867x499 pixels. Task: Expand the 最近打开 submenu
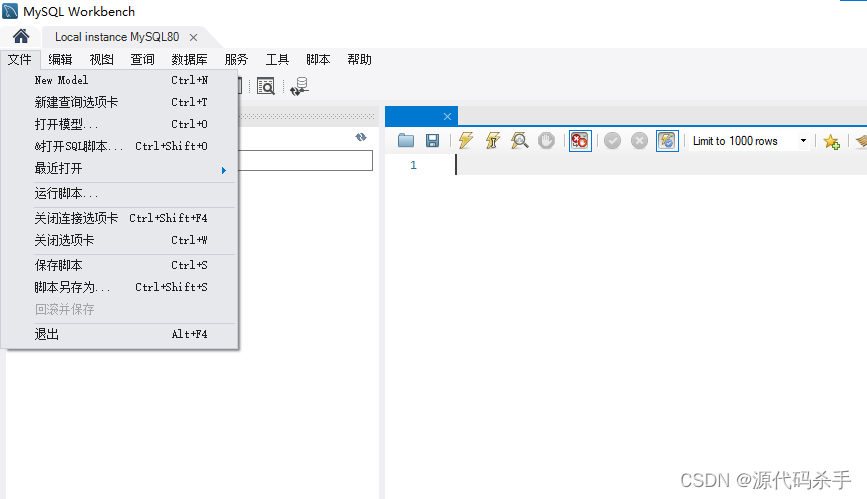[x=121, y=169]
